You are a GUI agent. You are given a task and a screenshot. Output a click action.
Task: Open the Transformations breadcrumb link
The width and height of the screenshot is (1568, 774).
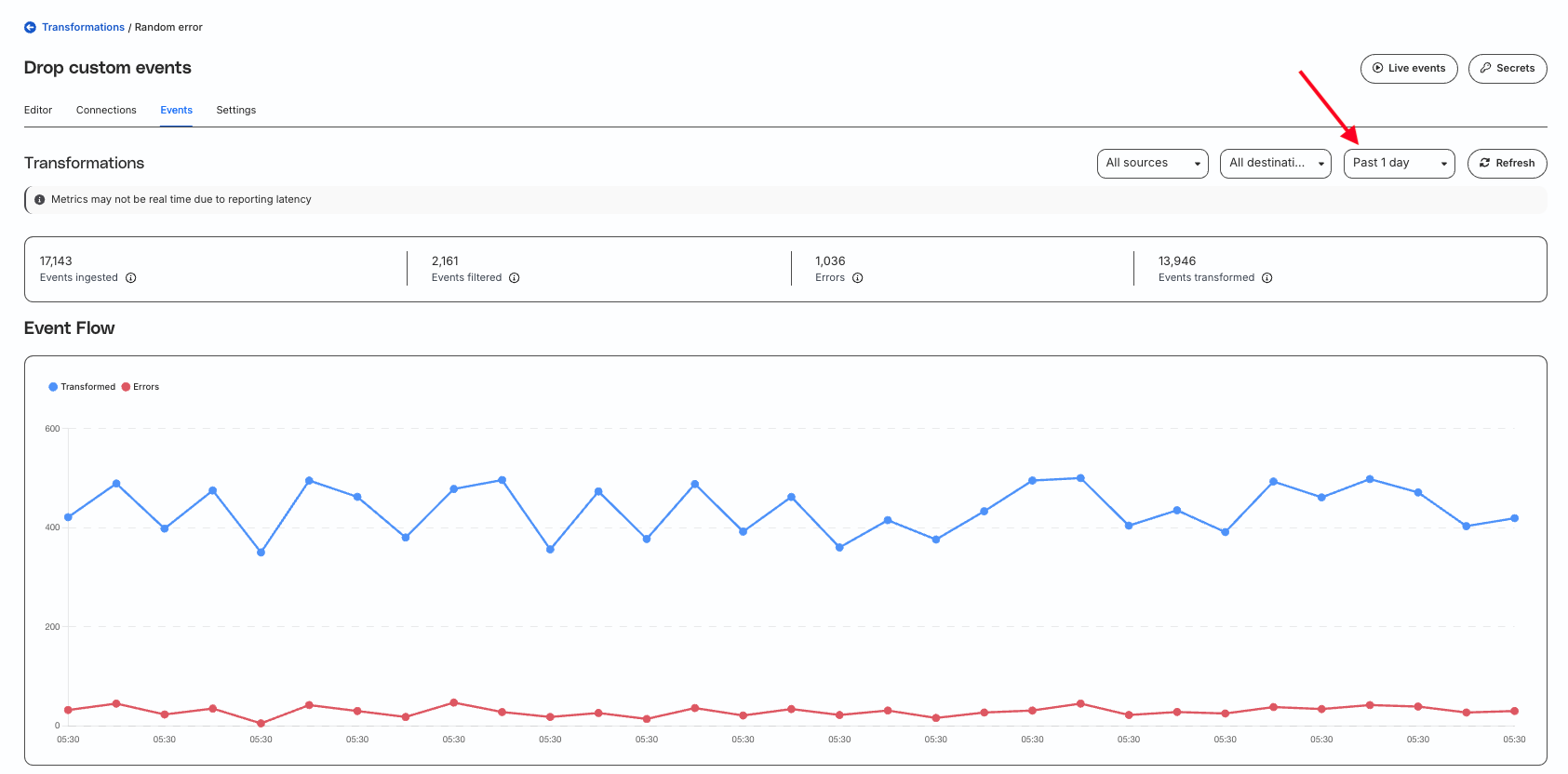coord(83,28)
